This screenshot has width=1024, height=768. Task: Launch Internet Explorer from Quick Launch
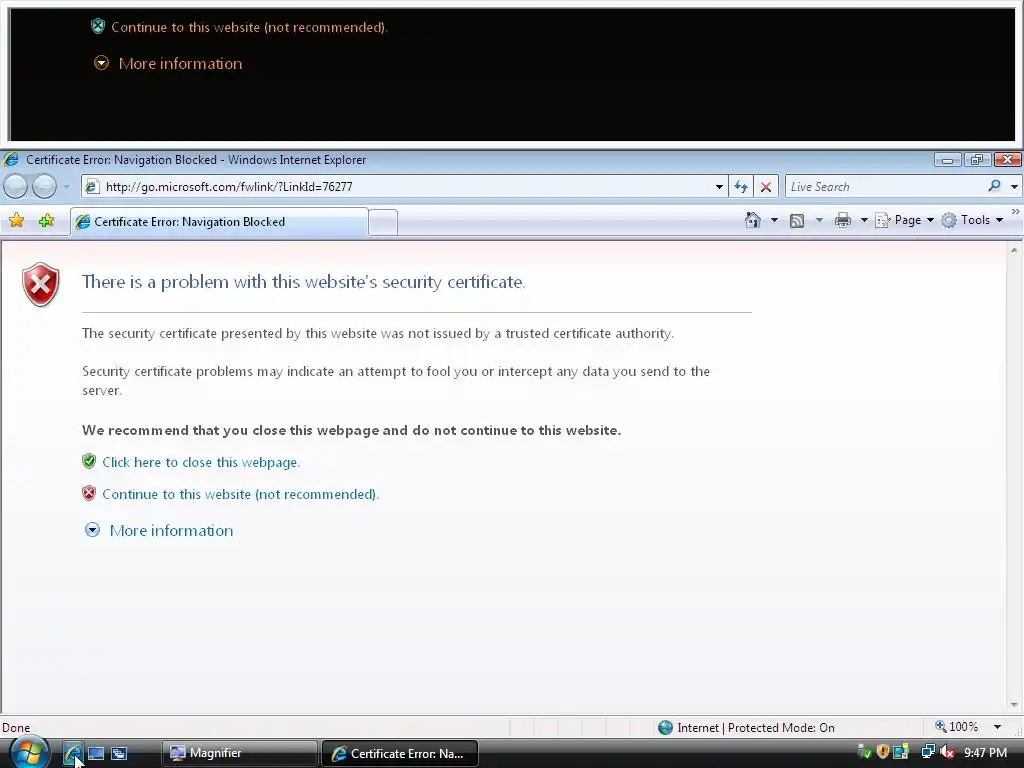click(x=72, y=754)
